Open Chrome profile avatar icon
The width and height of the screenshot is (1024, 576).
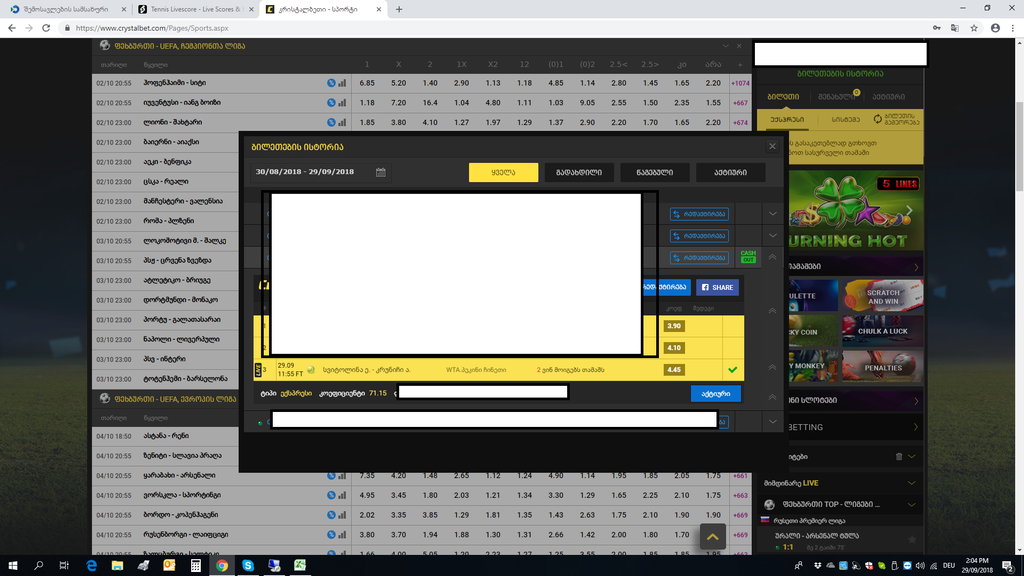coord(995,28)
